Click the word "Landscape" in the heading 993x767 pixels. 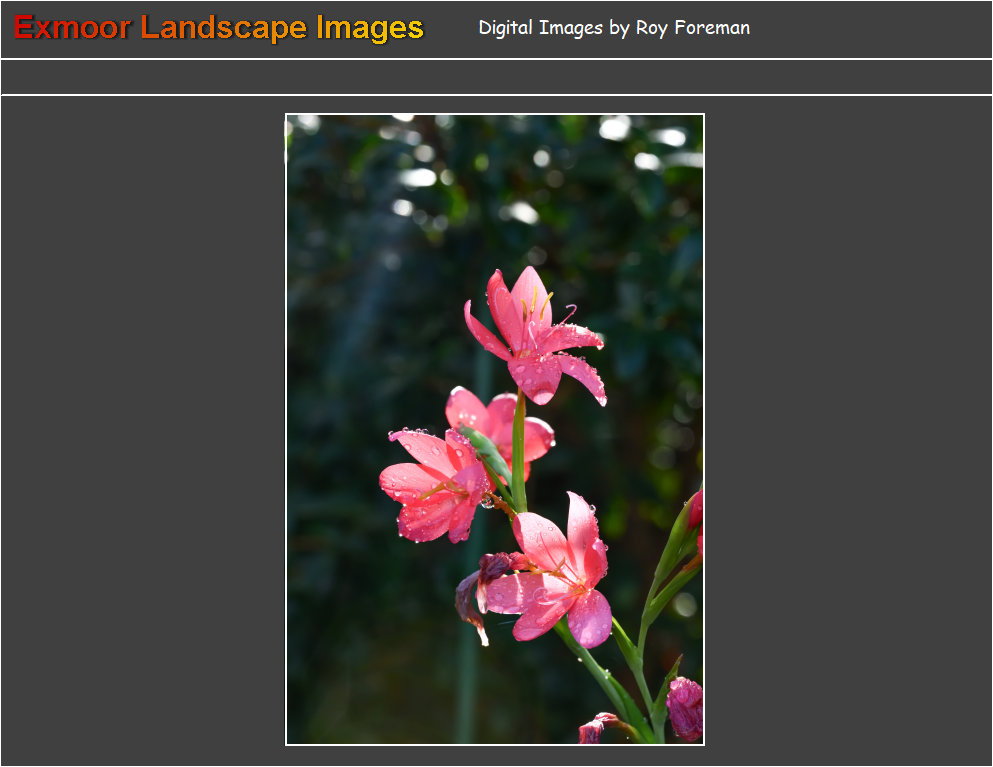tap(224, 28)
